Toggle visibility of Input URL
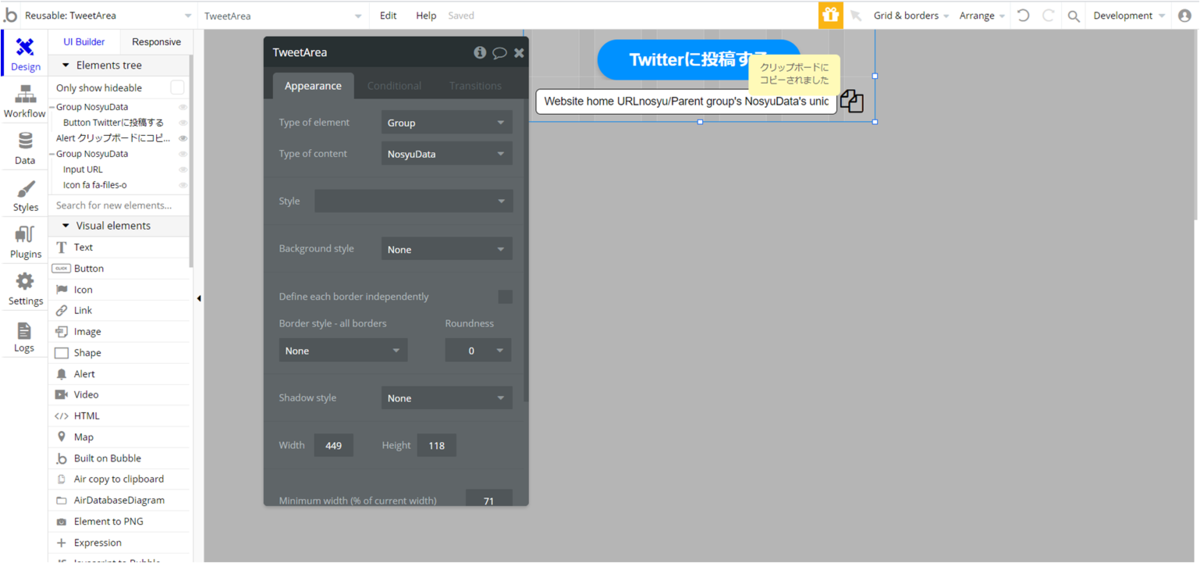 [x=183, y=170]
